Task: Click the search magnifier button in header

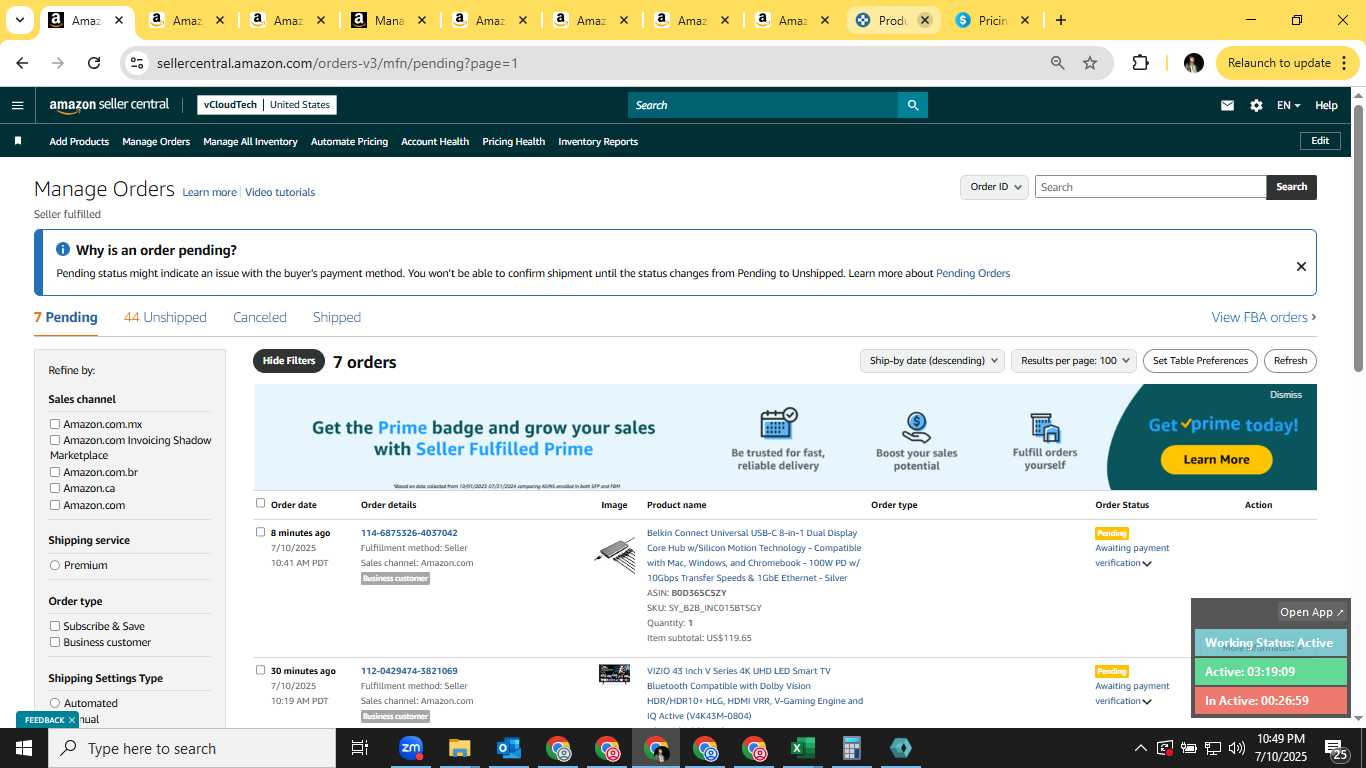Action: tap(912, 105)
